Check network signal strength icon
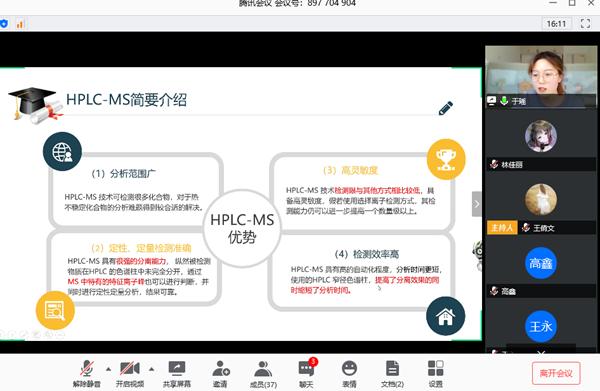Screen dimensions: 600x391 coord(20,24)
